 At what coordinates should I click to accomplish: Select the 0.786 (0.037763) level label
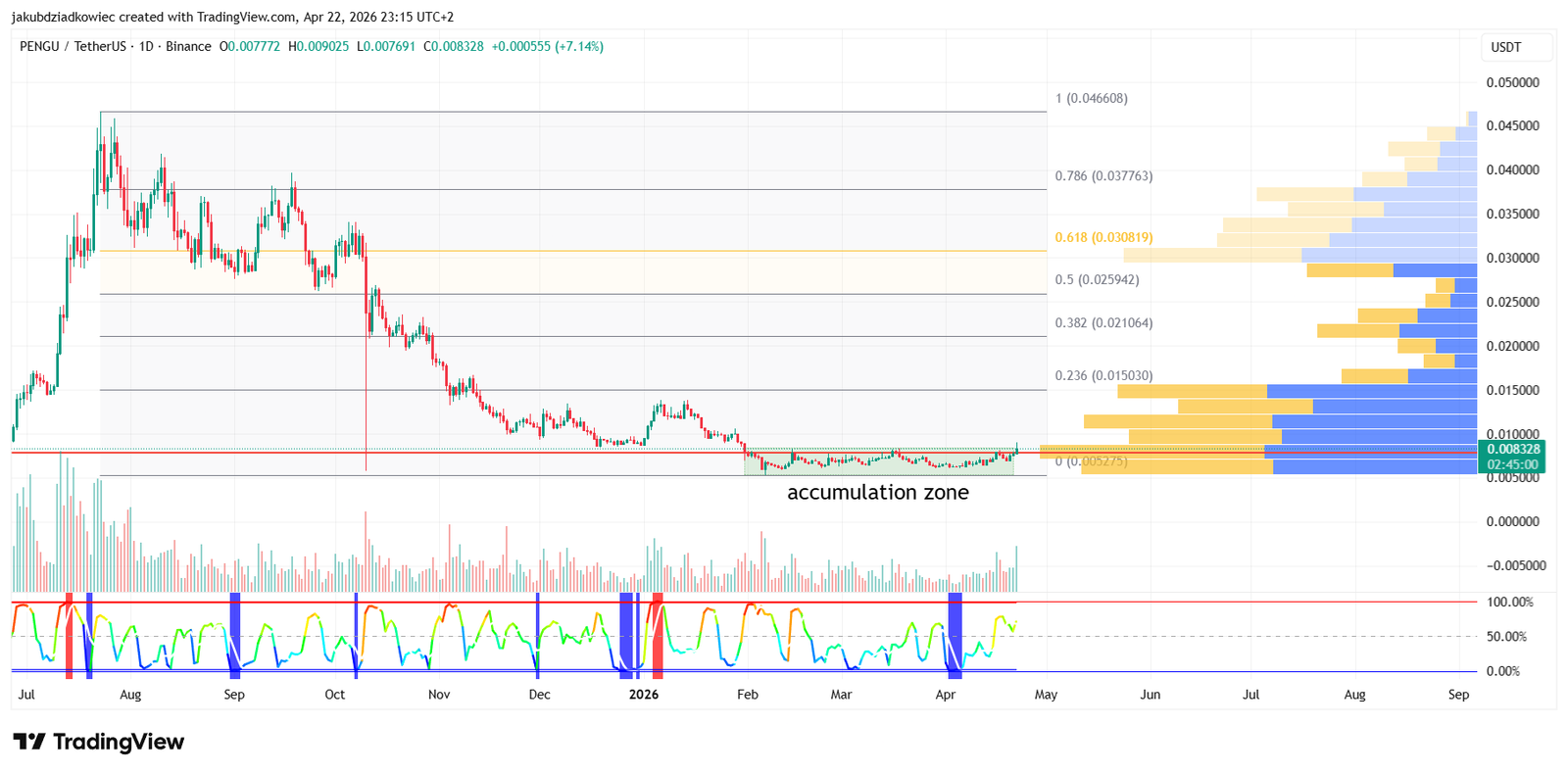[1103, 175]
